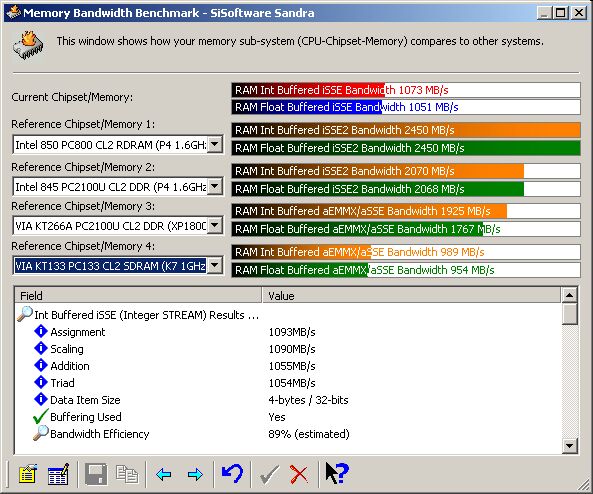Viewport: 593px width, 494px height.
Task: Click the Current Chipset/Memory label
Action: [72, 97]
